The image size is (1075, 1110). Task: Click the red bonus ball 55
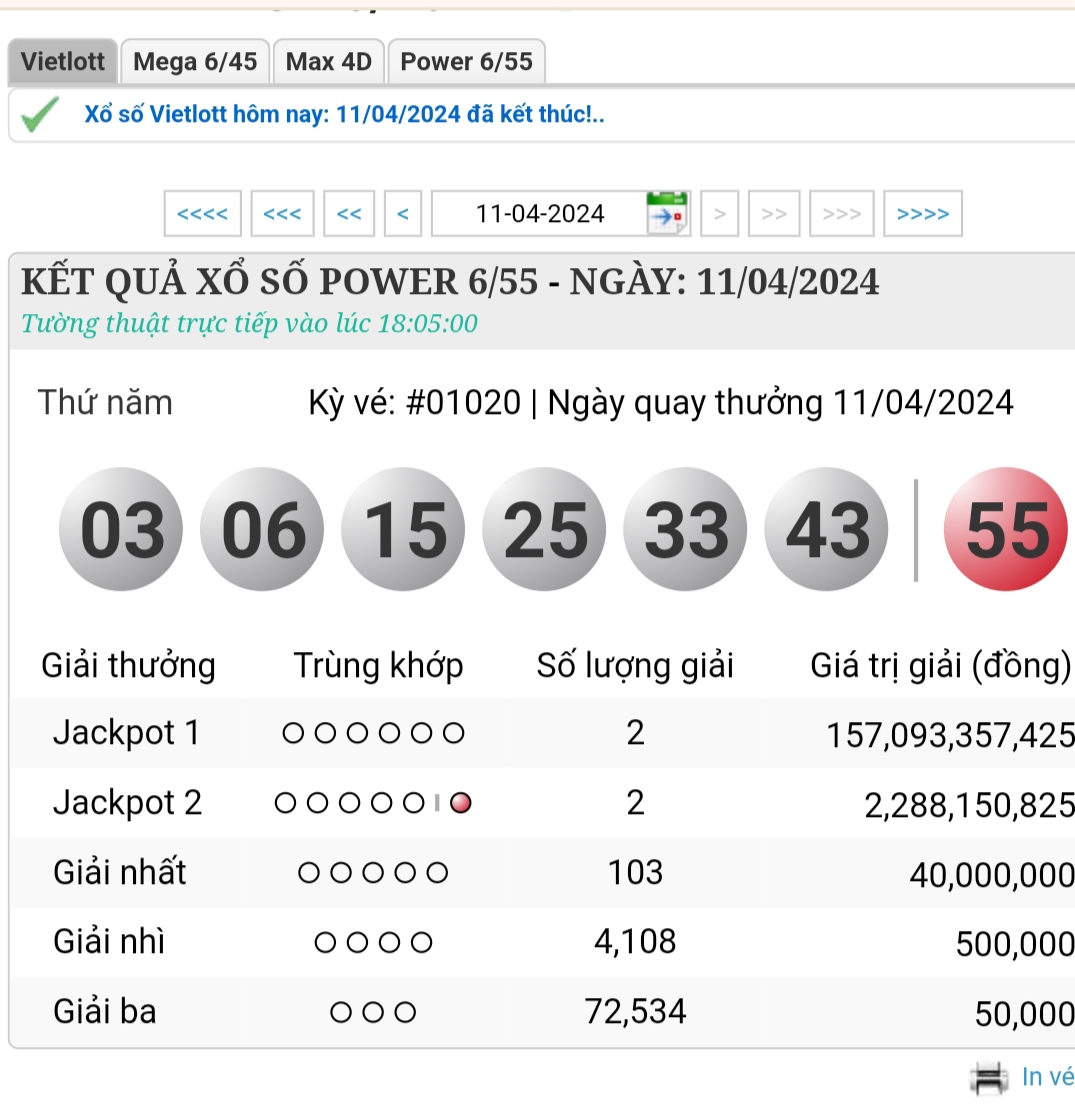tap(1006, 529)
